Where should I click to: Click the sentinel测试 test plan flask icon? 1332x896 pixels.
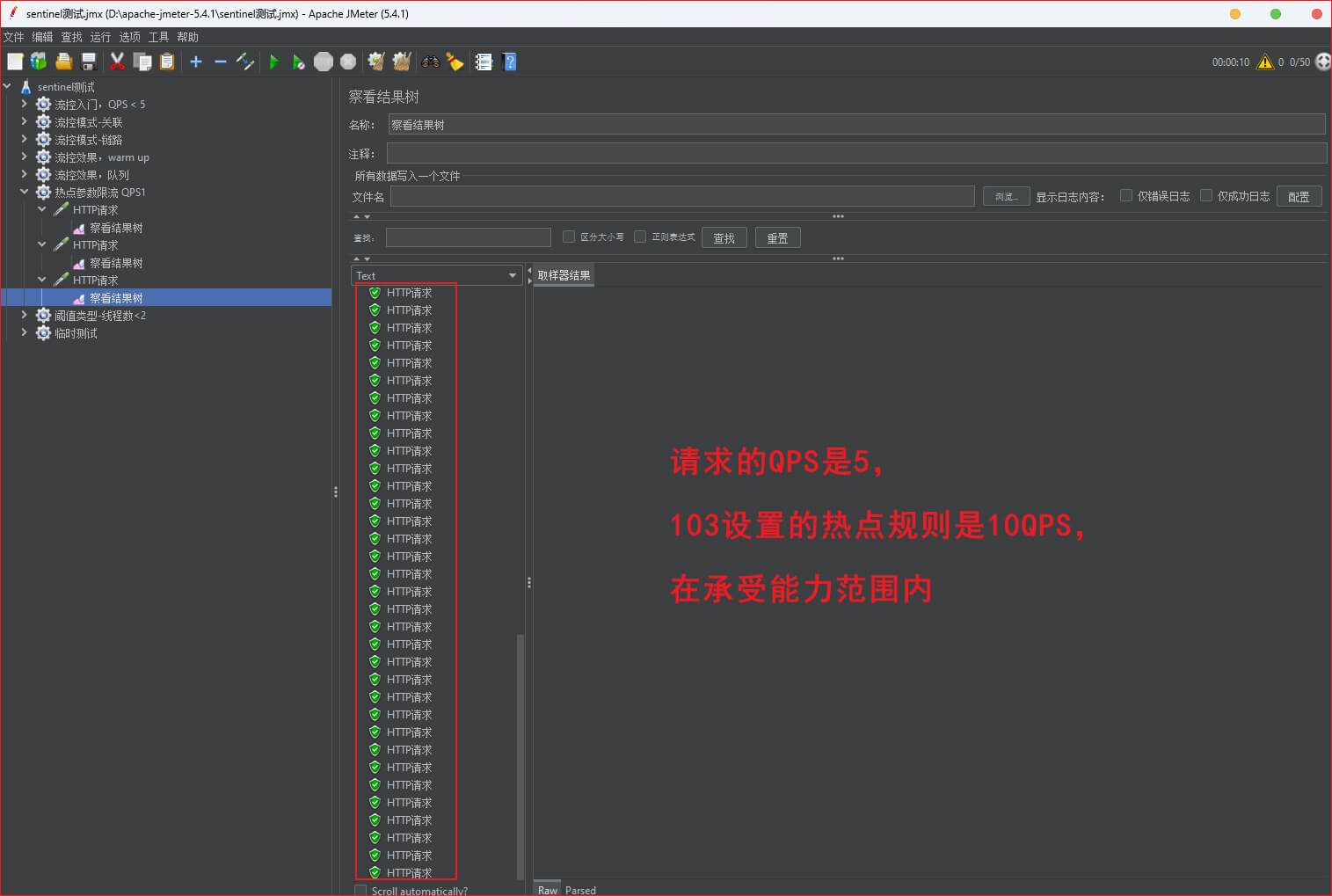(x=26, y=86)
